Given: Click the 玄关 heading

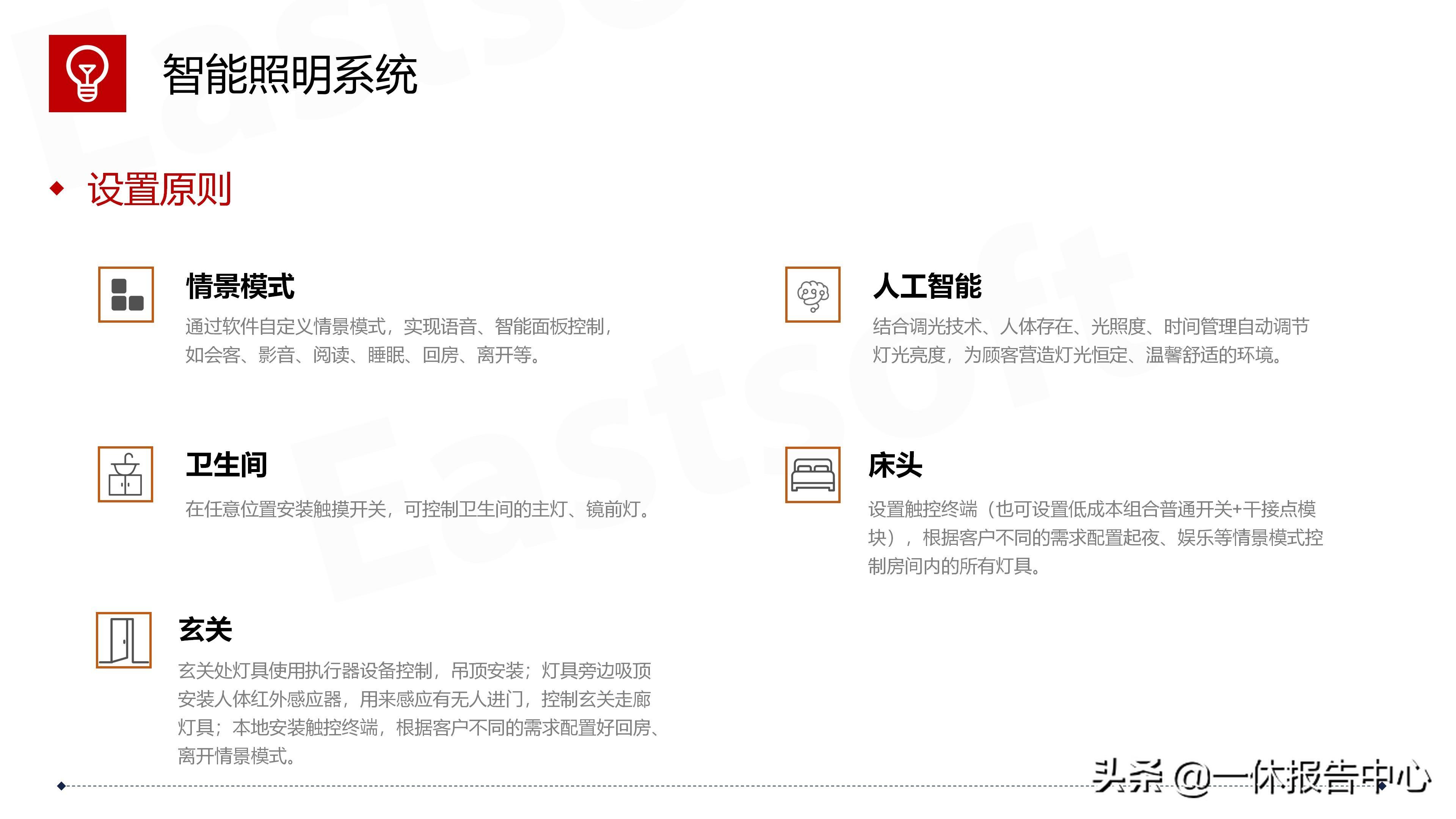Looking at the screenshot, I should click(x=205, y=630).
